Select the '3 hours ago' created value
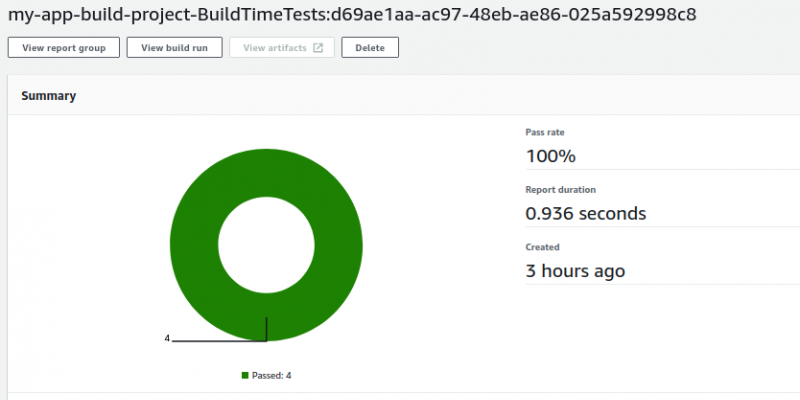 click(575, 271)
